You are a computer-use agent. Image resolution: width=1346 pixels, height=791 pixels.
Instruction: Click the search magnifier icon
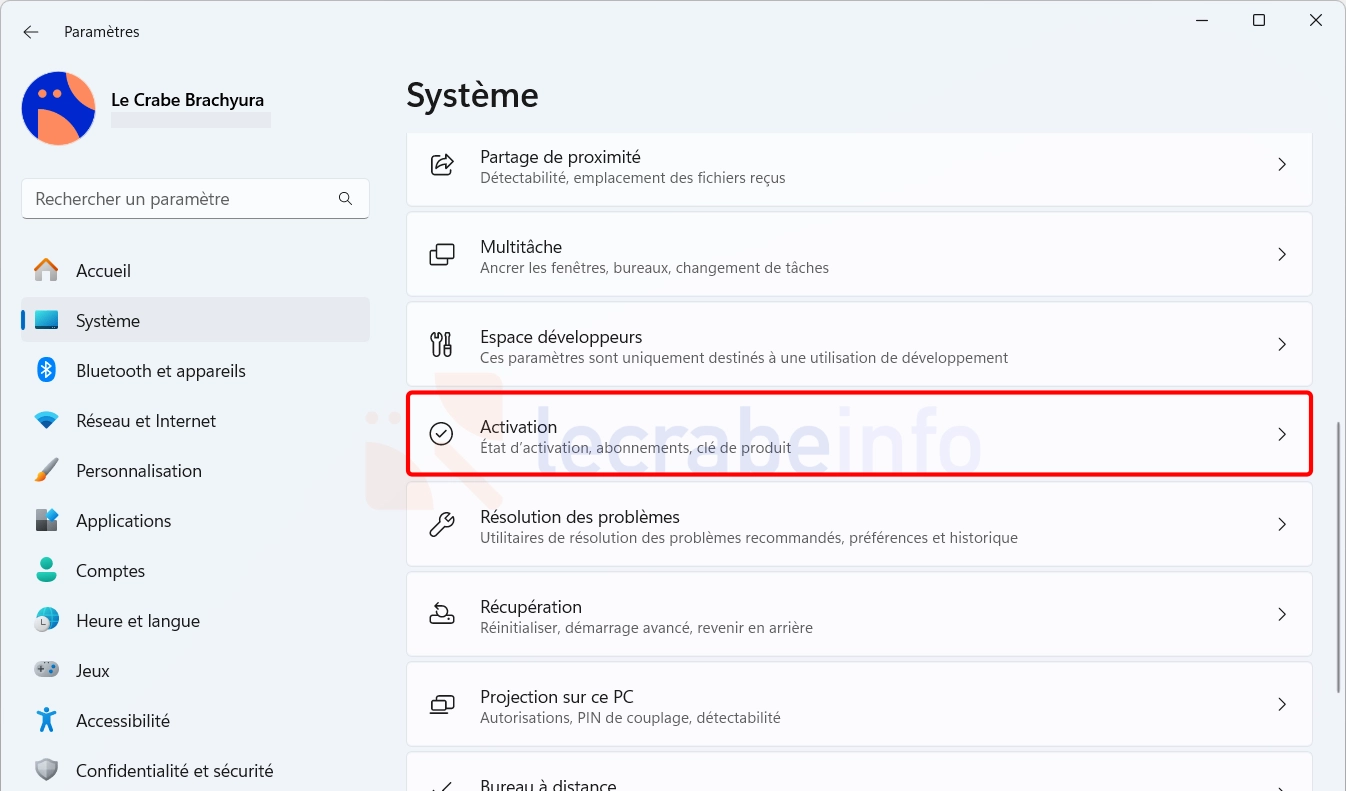345,199
